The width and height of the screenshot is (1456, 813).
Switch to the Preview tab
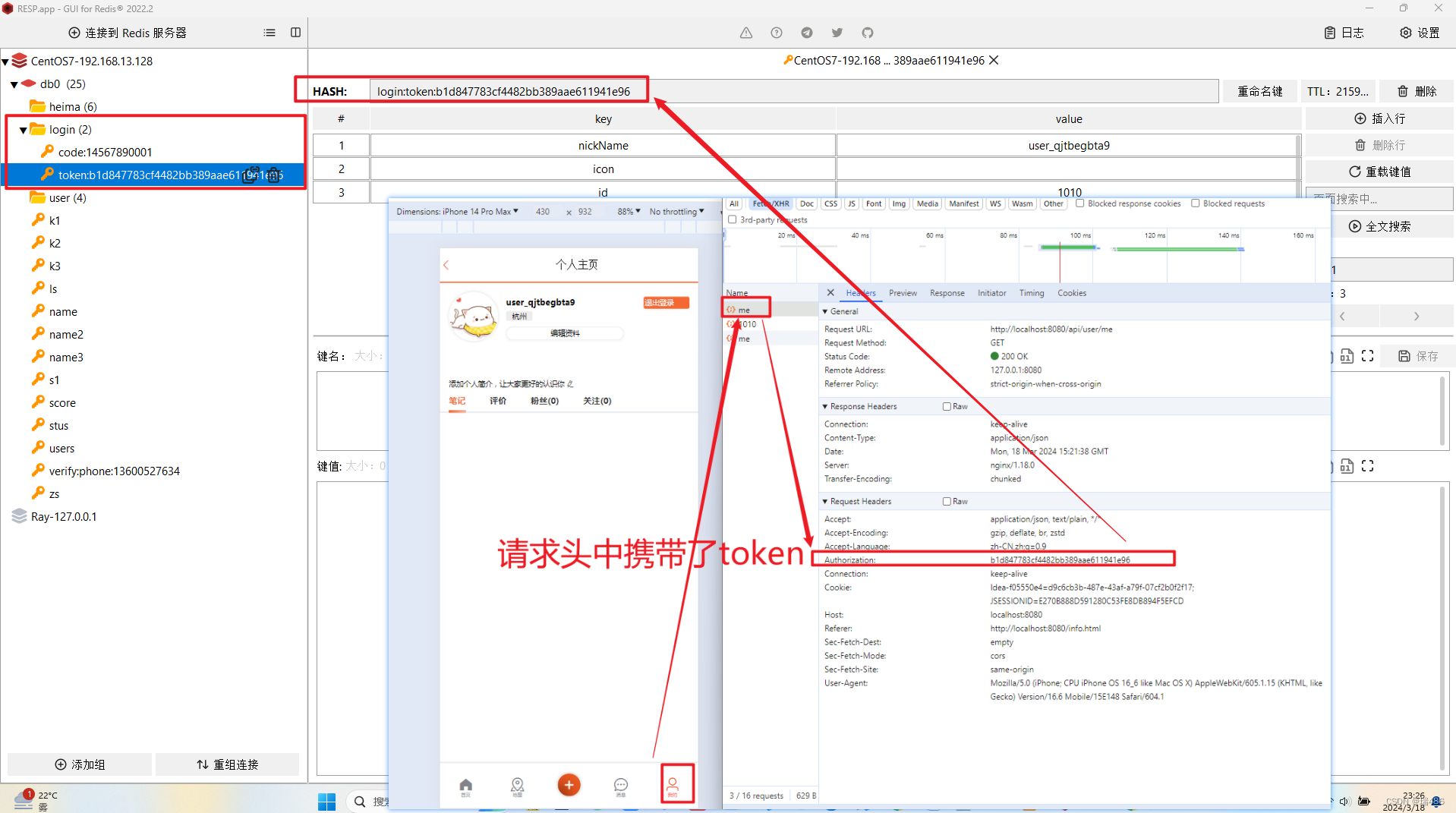903,293
